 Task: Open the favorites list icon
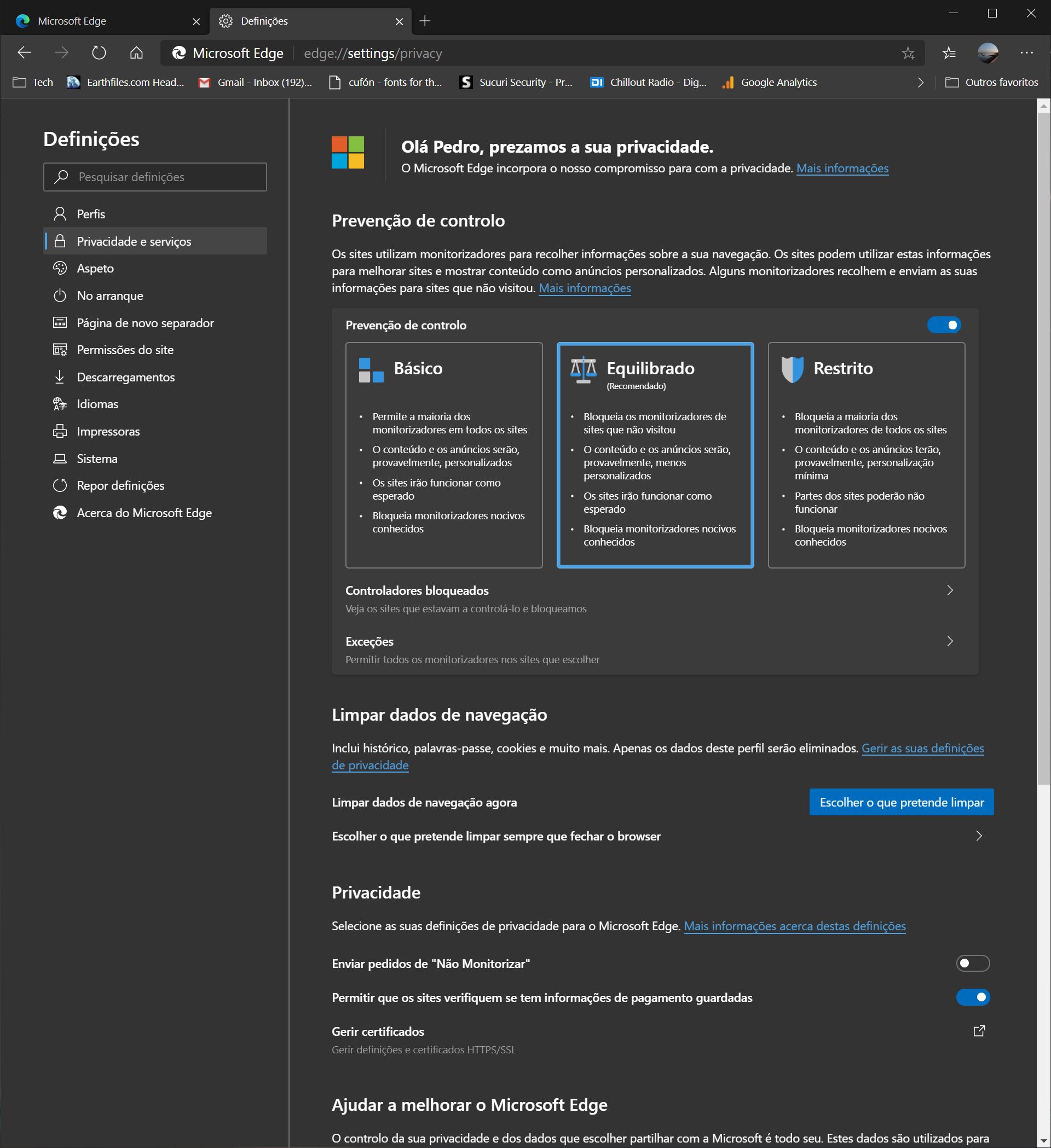point(949,53)
